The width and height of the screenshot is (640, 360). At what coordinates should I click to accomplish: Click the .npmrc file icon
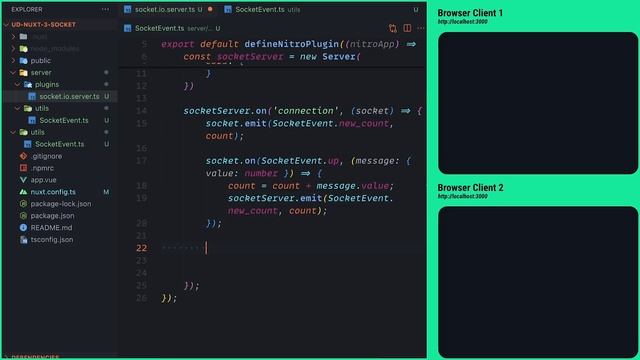[x=23, y=168]
